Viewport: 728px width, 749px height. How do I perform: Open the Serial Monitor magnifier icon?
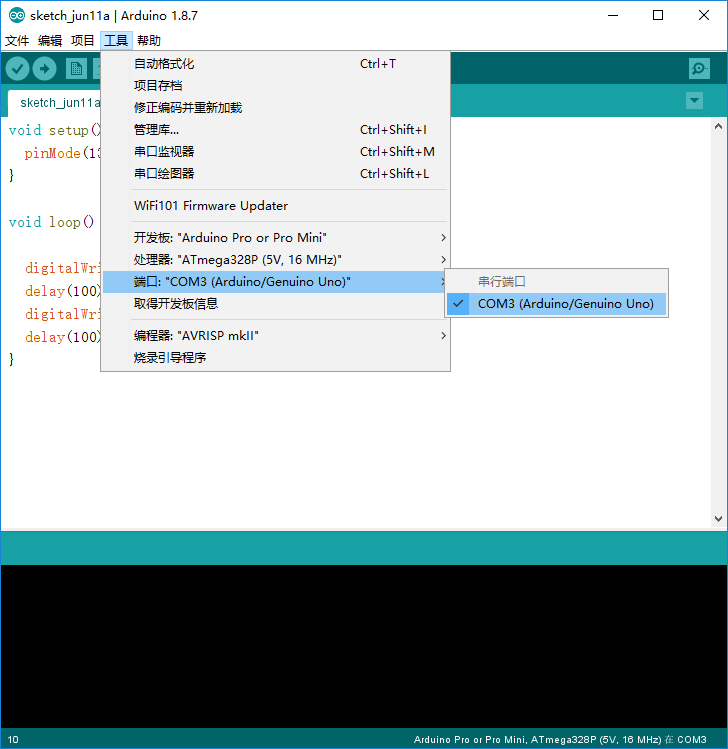point(699,69)
